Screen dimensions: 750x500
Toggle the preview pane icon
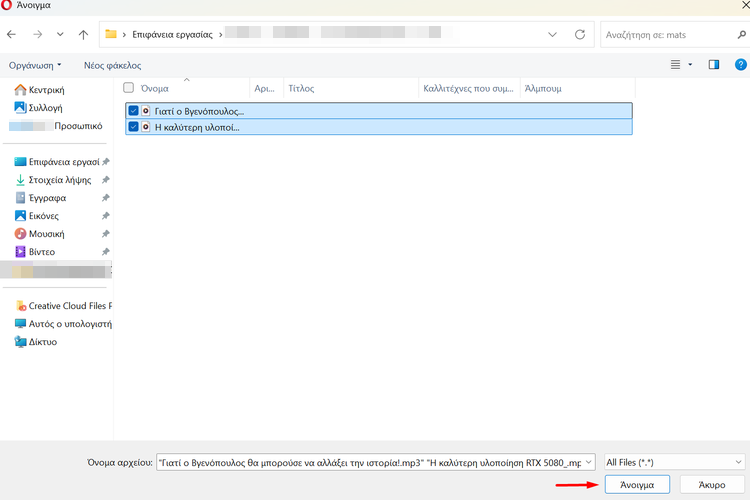[x=714, y=65]
